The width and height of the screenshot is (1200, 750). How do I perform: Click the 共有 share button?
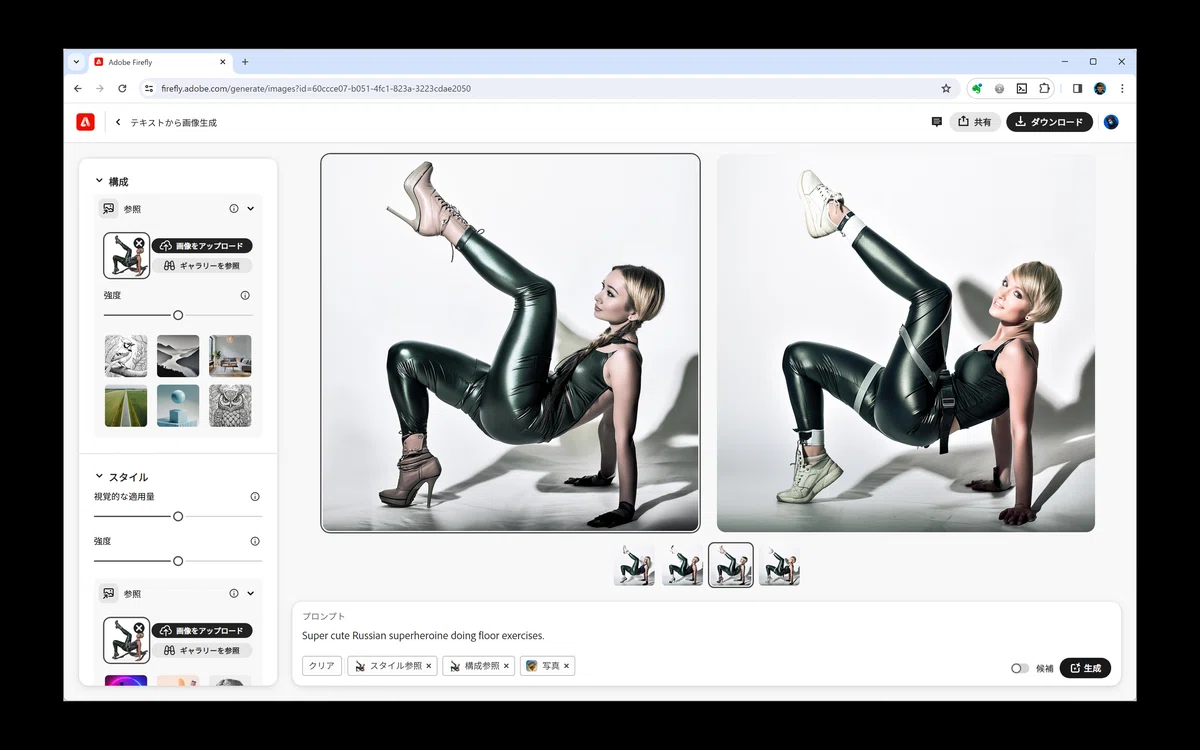(975, 122)
